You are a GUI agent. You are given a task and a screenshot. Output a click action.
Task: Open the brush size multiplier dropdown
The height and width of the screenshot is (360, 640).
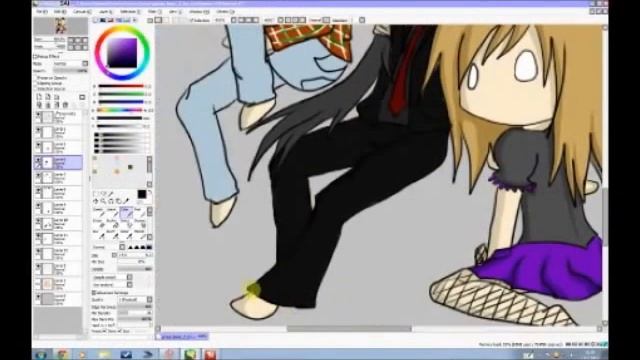[x=115, y=255]
